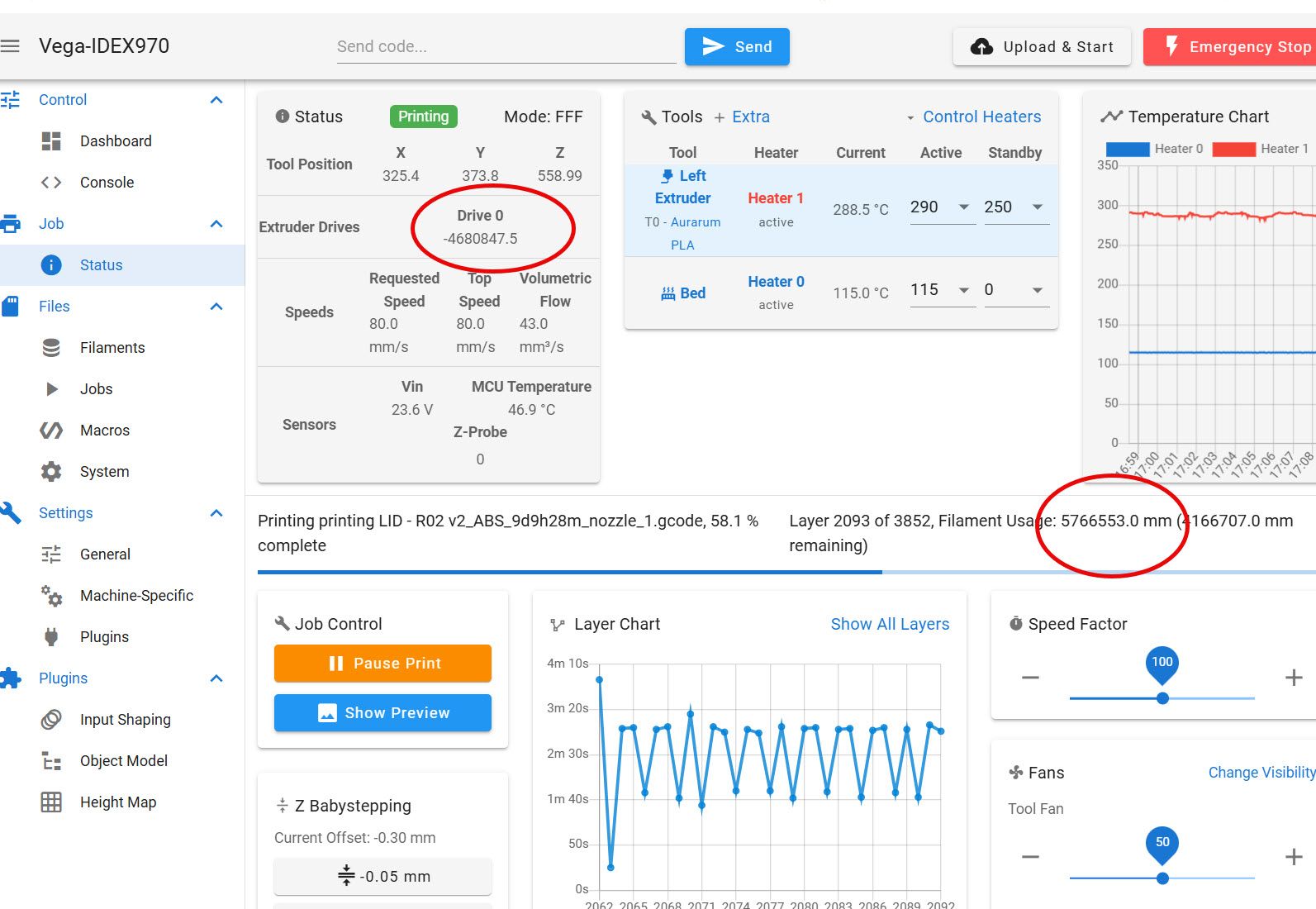The image size is (1316, 909).
Task: Collapse the Settings sidebar section
Action: tap(216, 513)
